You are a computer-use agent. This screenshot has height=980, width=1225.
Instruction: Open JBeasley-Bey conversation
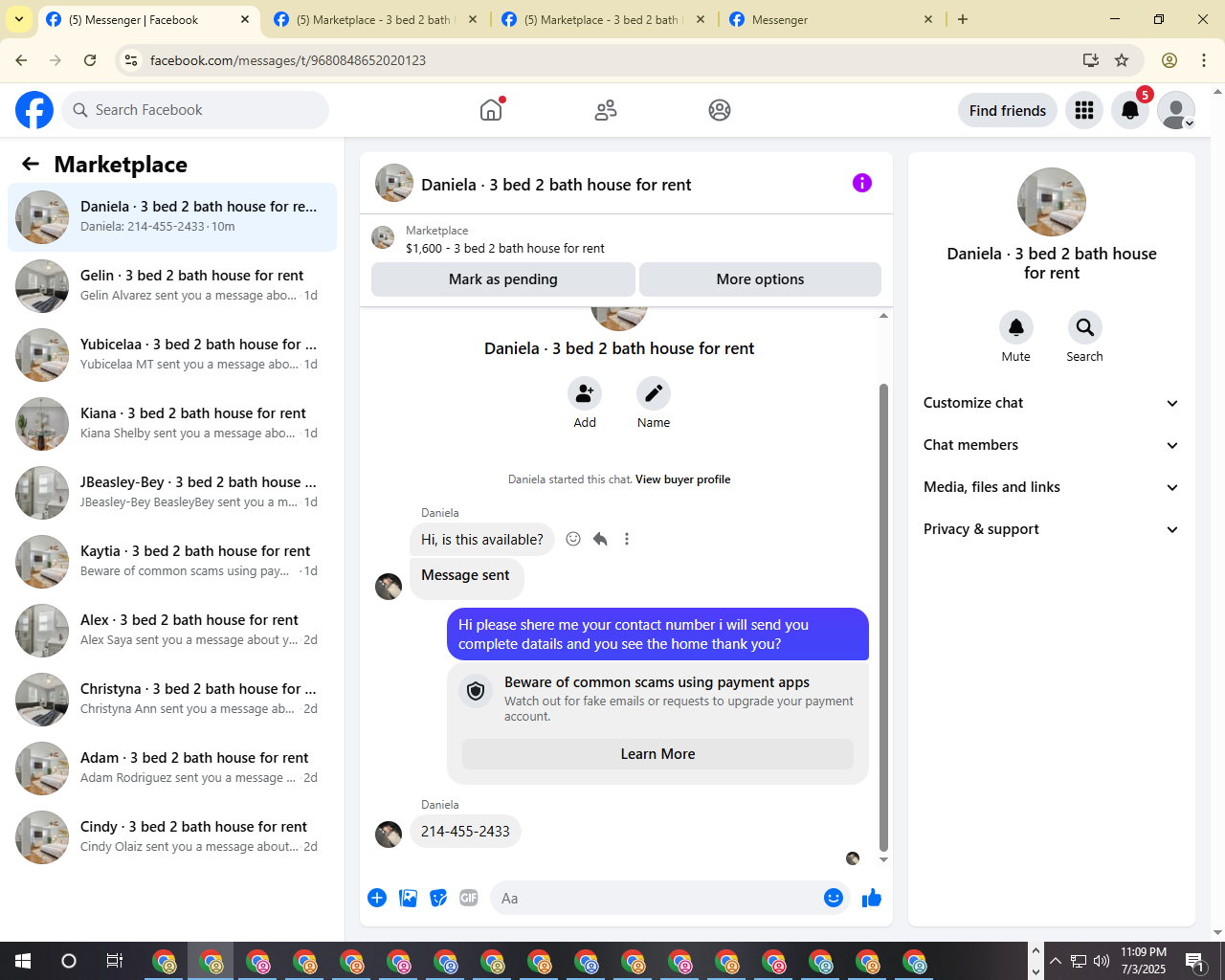coord(172,493)
